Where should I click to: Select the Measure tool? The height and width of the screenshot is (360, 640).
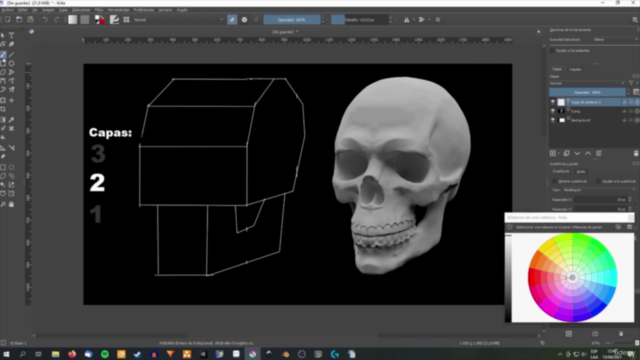(x=11, y=147)
